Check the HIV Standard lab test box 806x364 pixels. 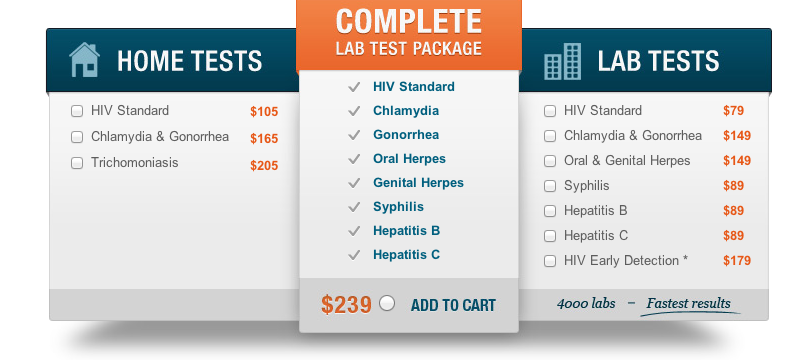(549, 111)
